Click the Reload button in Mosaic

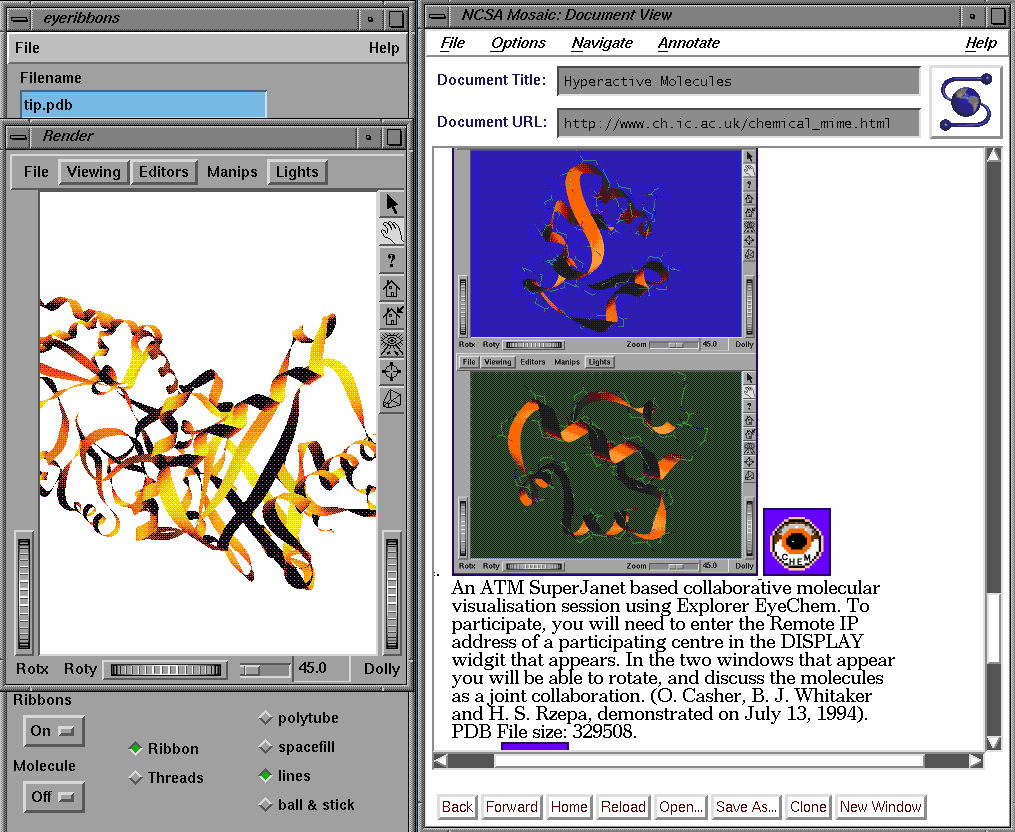(623, 807)
